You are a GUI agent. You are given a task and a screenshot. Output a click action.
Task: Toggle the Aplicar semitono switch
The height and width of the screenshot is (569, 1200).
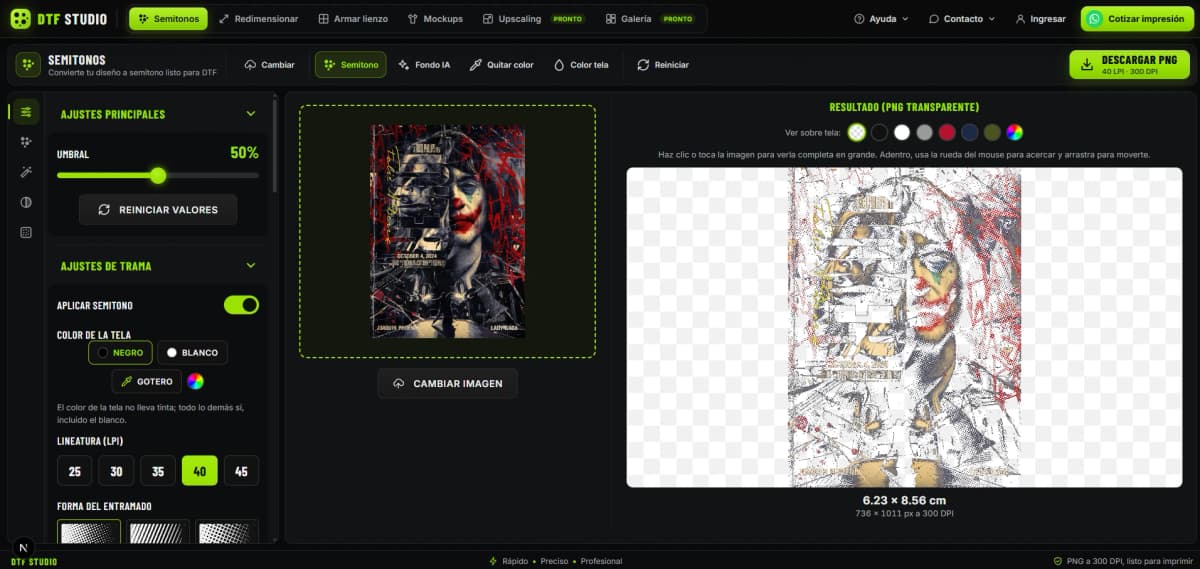pos(241,305)
